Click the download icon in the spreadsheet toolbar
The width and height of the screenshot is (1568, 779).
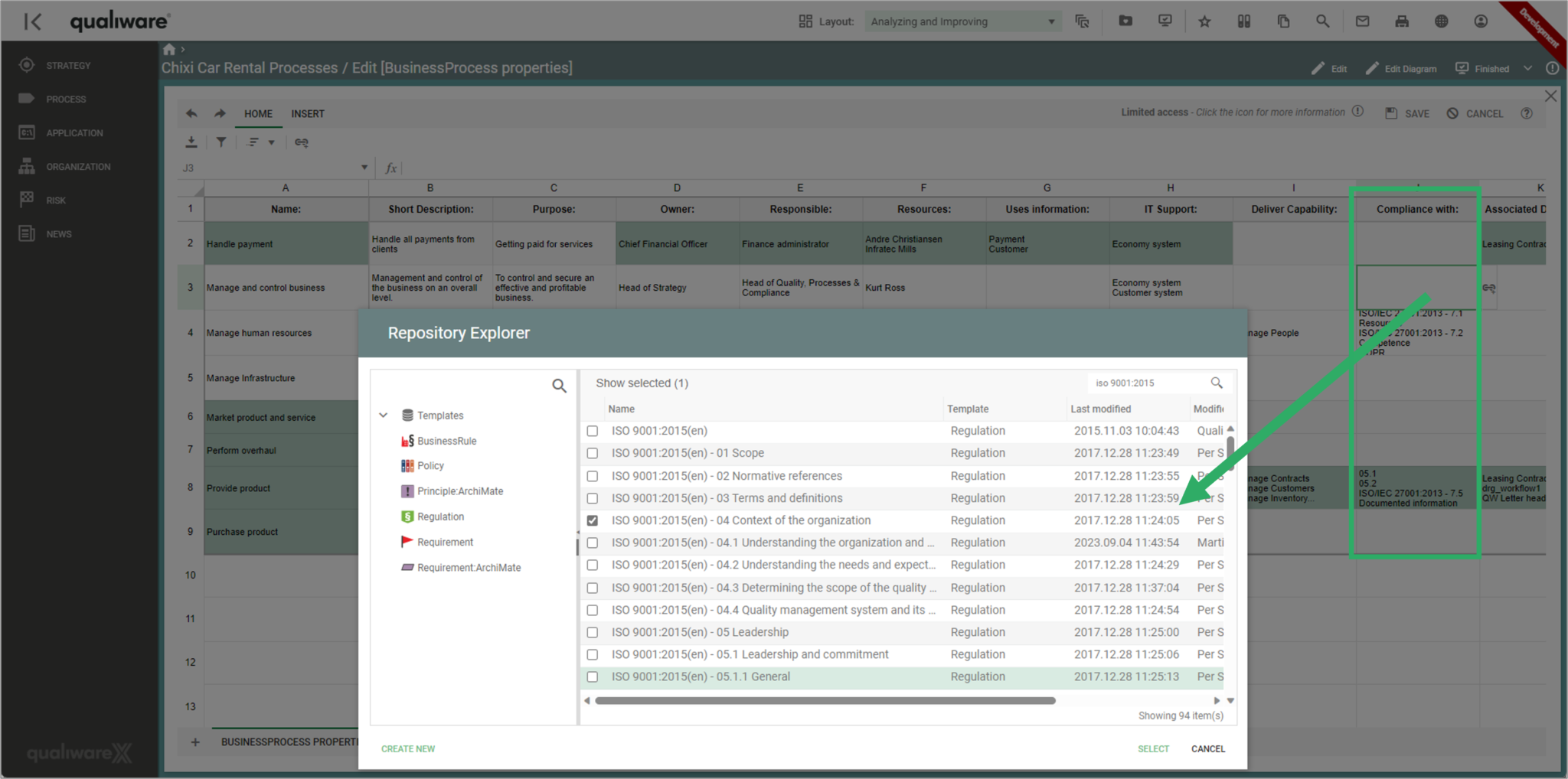click(x=191, y=142)
